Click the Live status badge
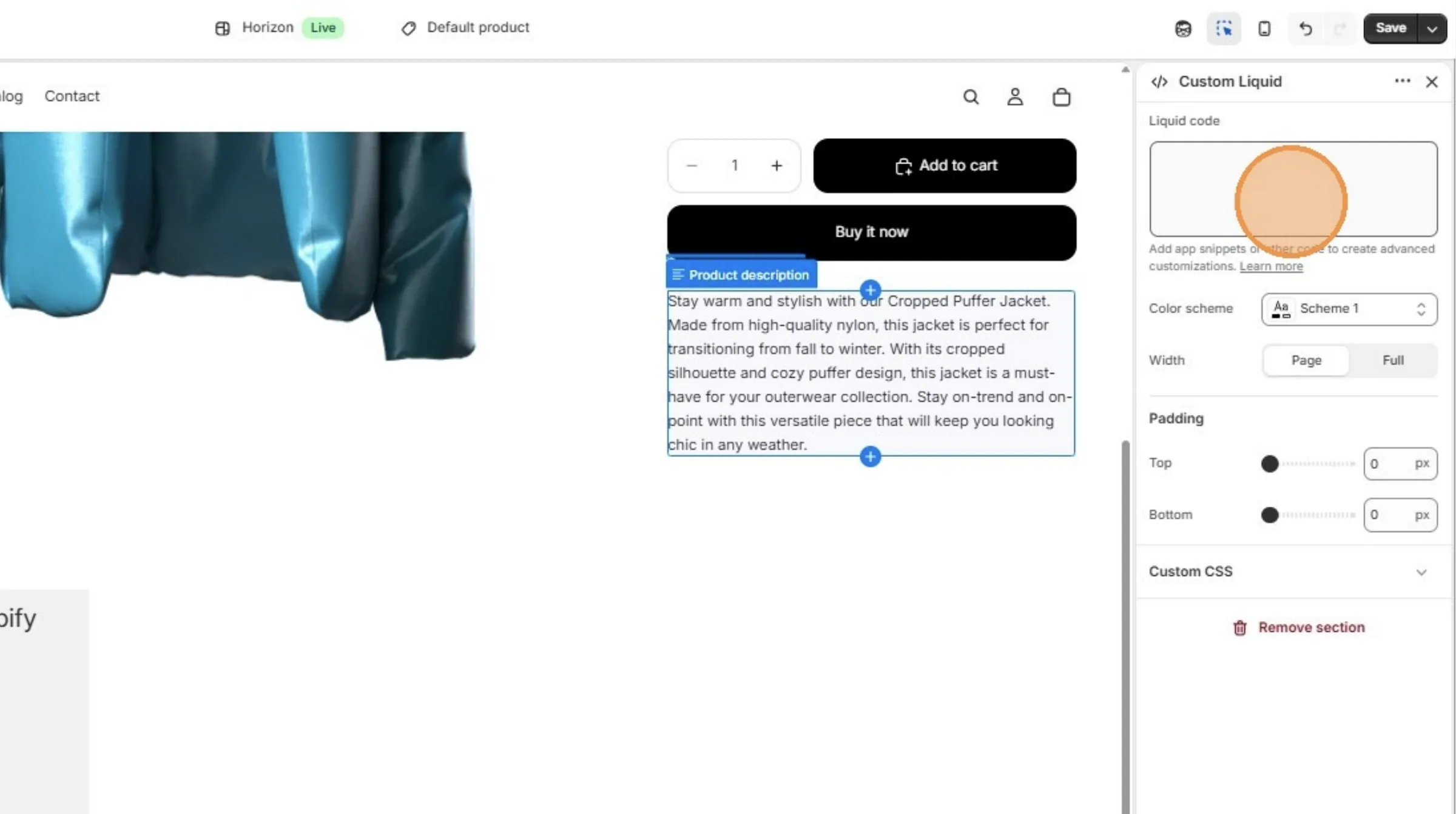Viewport: 1456px width, 814px height. [x=323, y=27]
